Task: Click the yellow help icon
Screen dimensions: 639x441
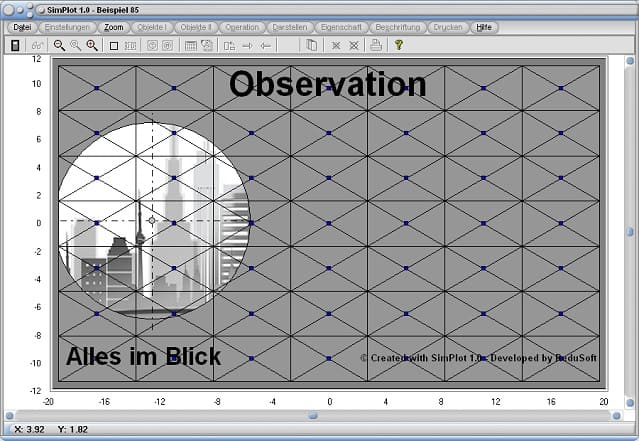Action: pos(398,45)
